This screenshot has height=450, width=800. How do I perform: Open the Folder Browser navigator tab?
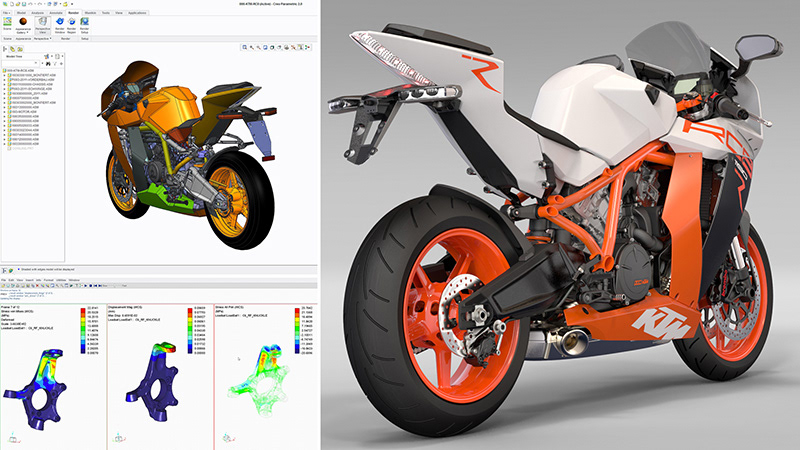13,49
